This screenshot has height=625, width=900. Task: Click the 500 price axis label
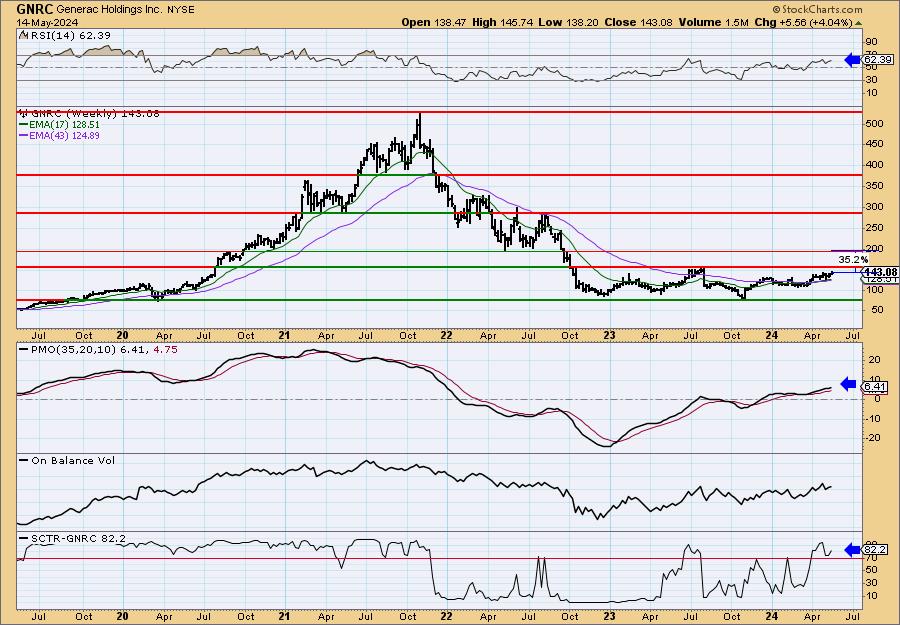[x=876, y=123]
